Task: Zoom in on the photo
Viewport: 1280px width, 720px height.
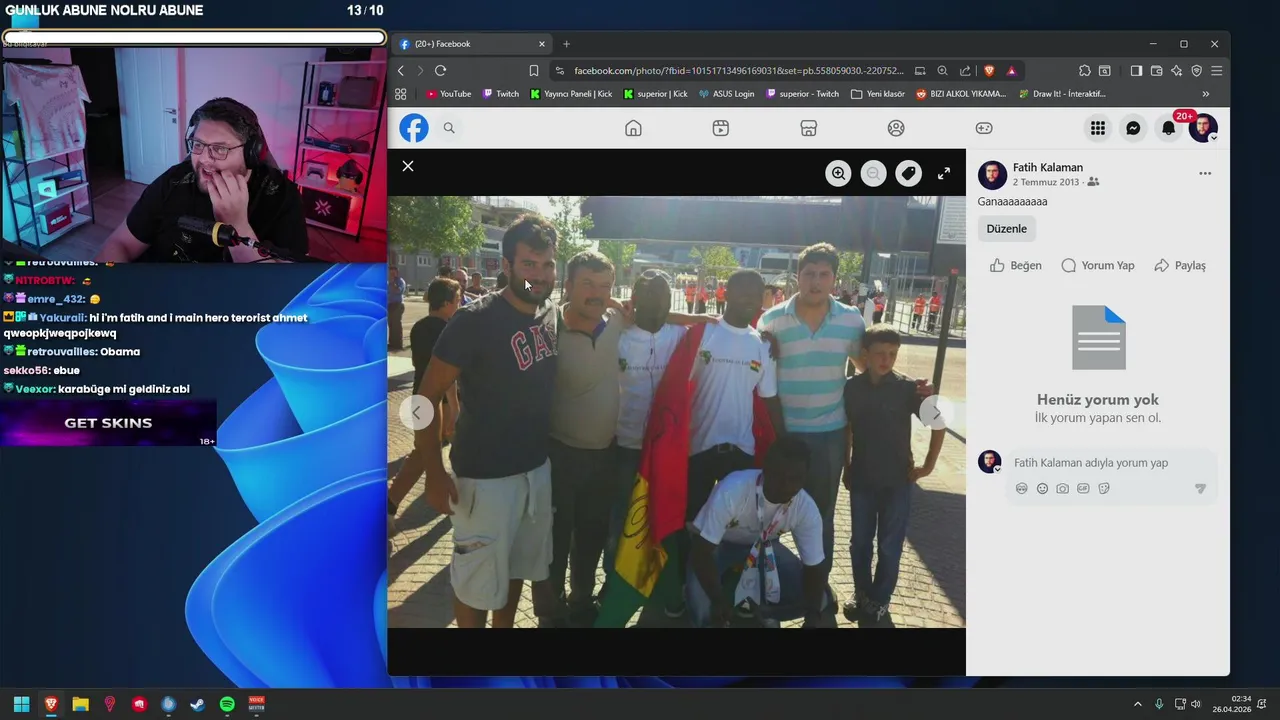Action: tap(838, 173)
